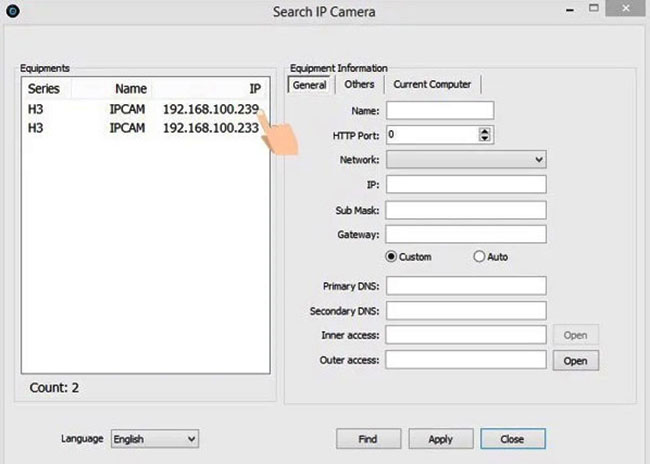Click the Secondary DNS input field
The height and width of the screenshot is (464, 650).
pos(466,311)
